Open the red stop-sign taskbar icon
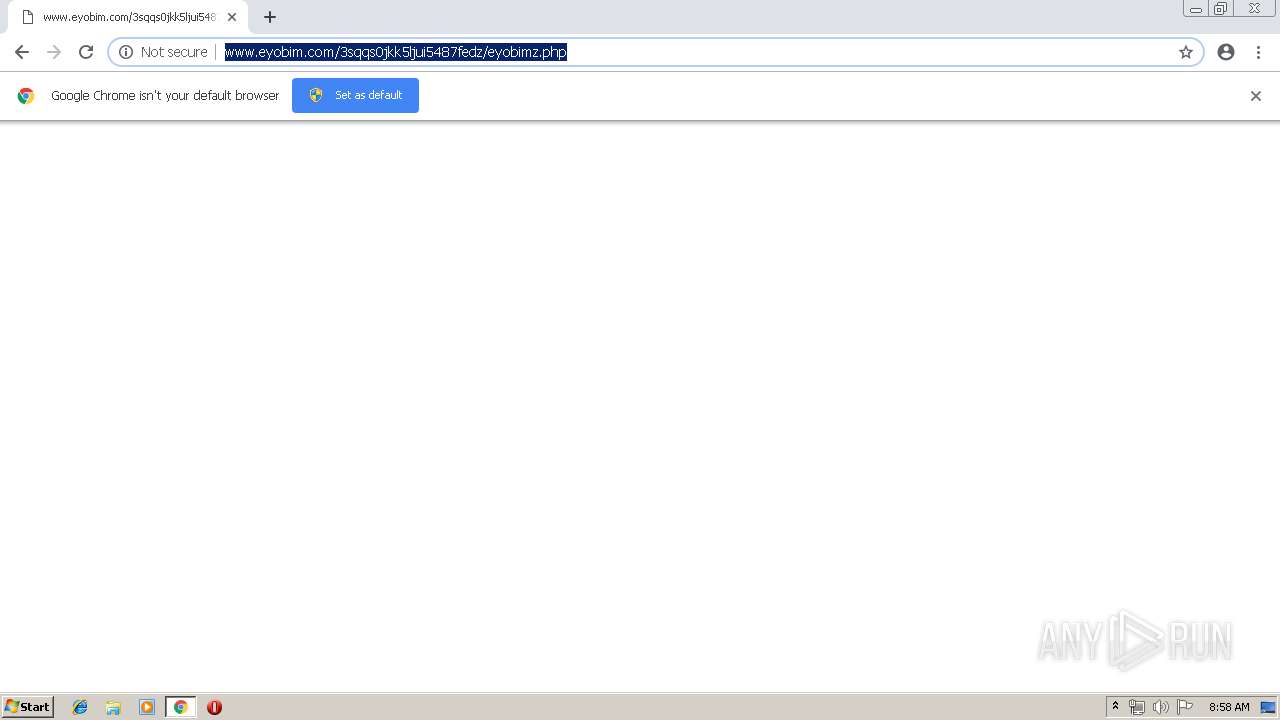The width and height of the screenshot is (1280, 720). pos(214,707)
